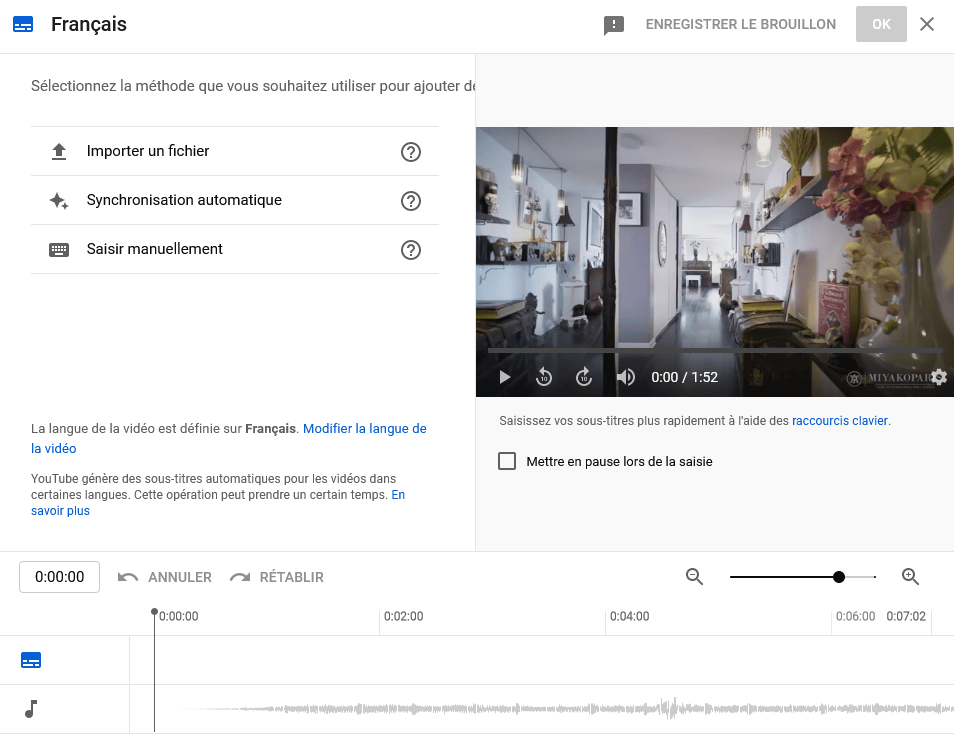This screenshot has height=736, width=954.
Task: Open the send feedback icon in the top bar
Action: click(x=614, y=23)
